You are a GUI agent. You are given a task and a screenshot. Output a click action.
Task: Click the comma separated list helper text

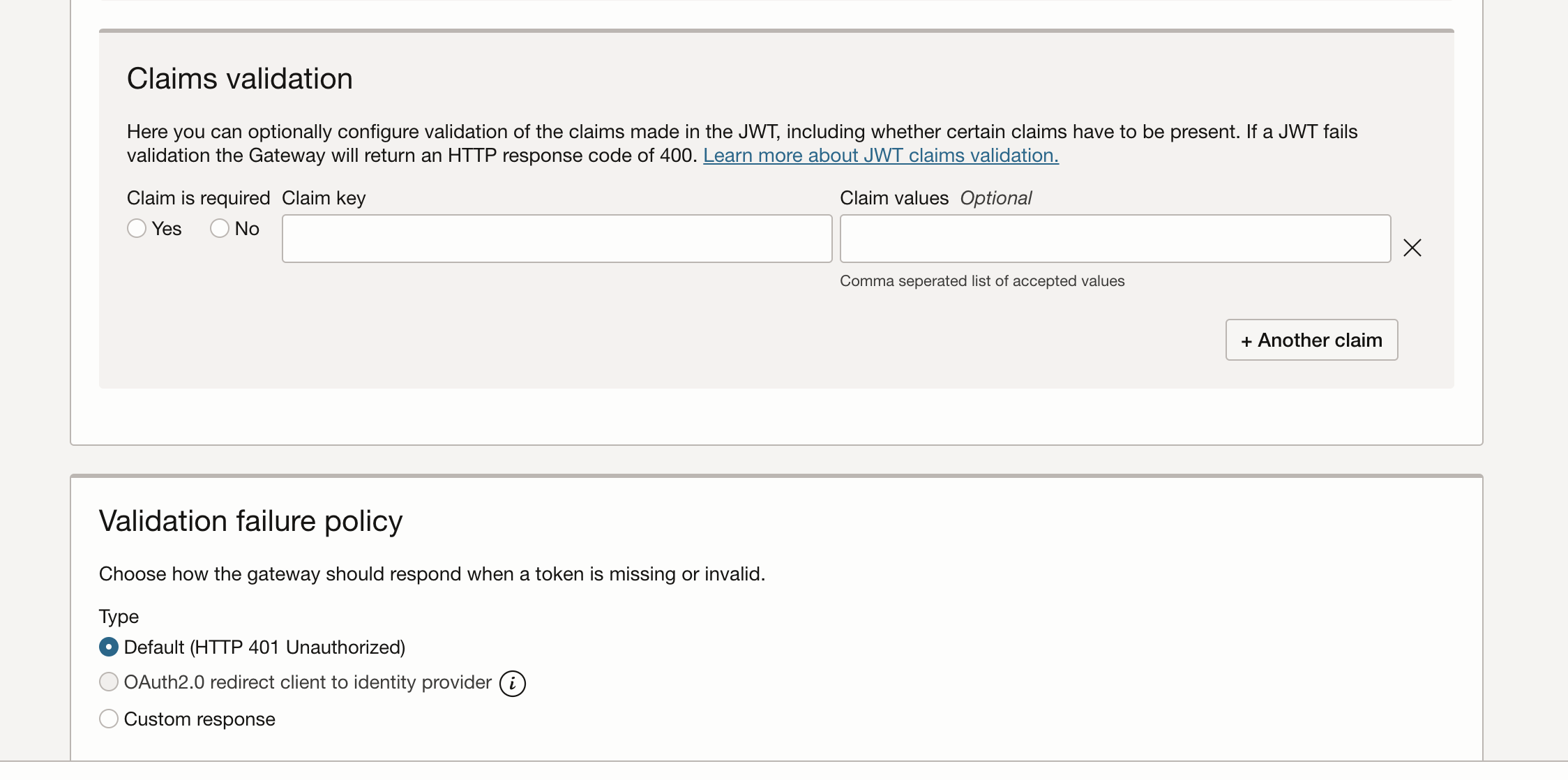(x=981, y=281)
